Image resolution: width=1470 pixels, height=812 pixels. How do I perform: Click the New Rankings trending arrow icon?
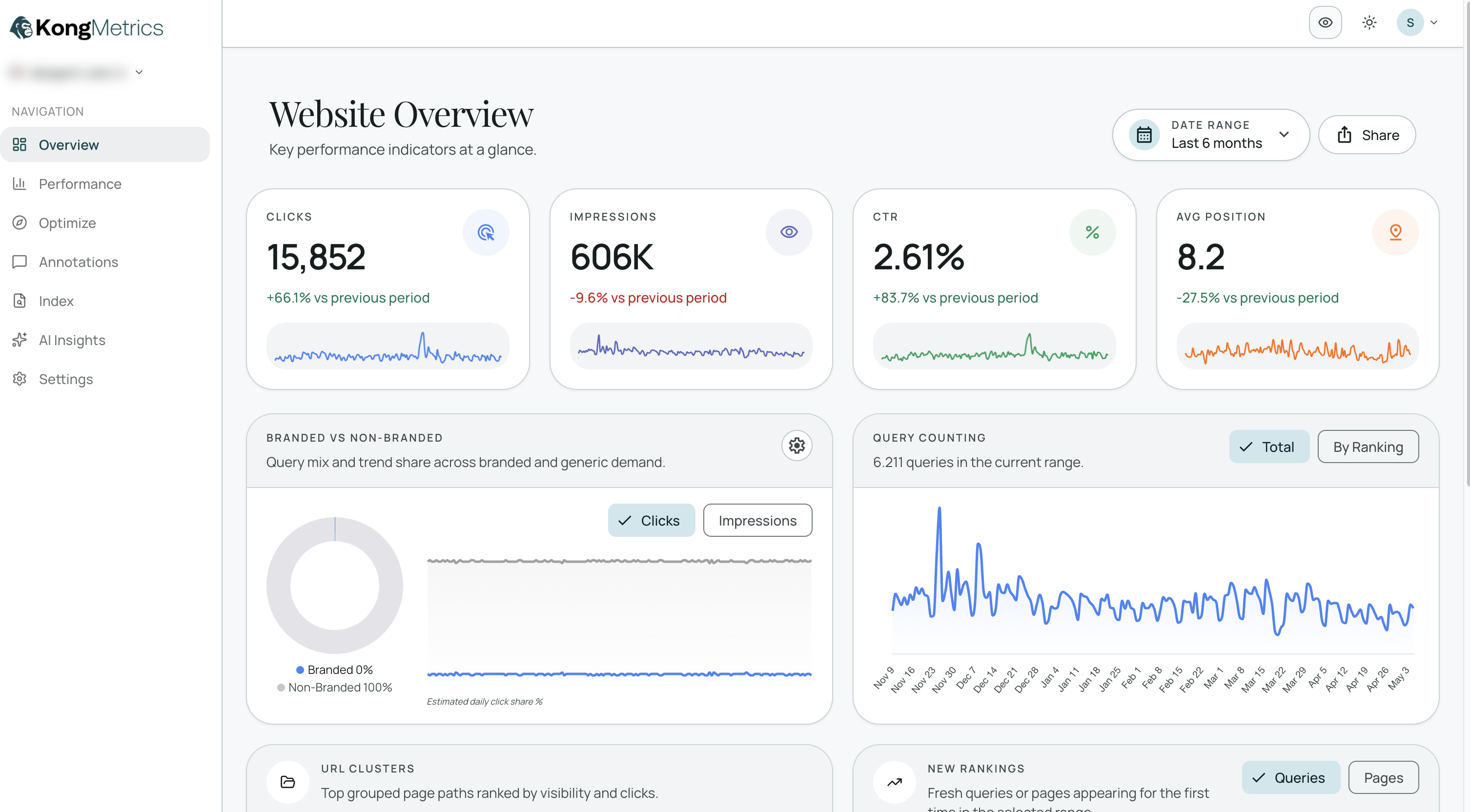(x=894, y=782)
